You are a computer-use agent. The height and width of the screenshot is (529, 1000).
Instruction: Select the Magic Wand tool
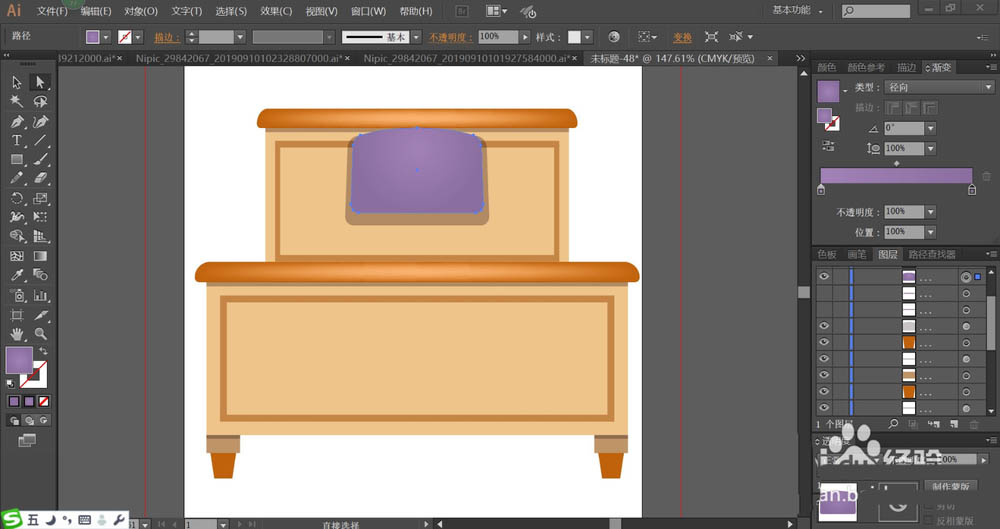click(x=17, y=102)
